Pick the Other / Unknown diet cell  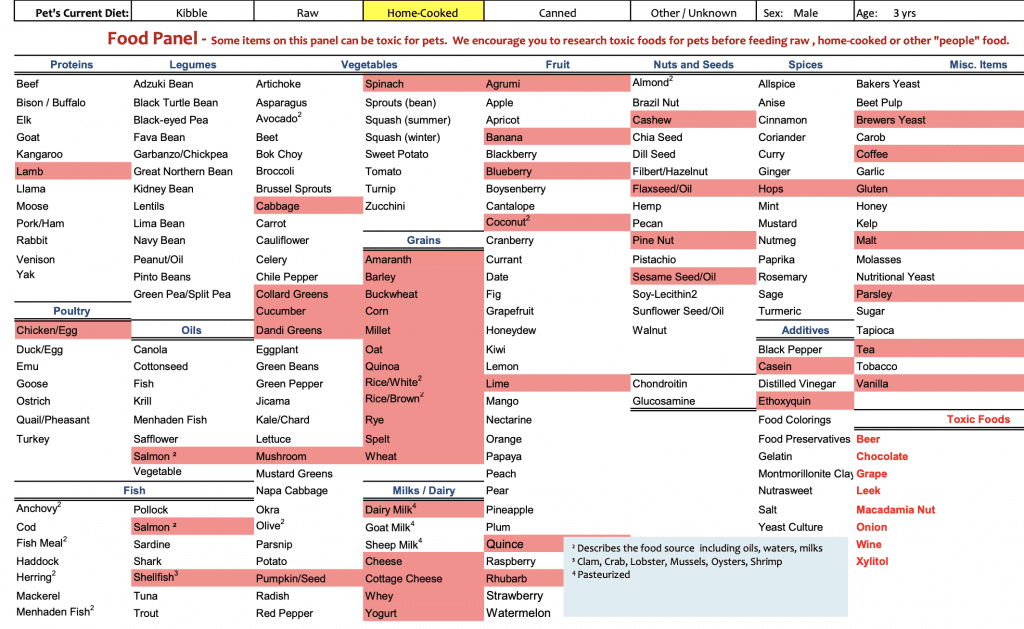coord(694,11)
